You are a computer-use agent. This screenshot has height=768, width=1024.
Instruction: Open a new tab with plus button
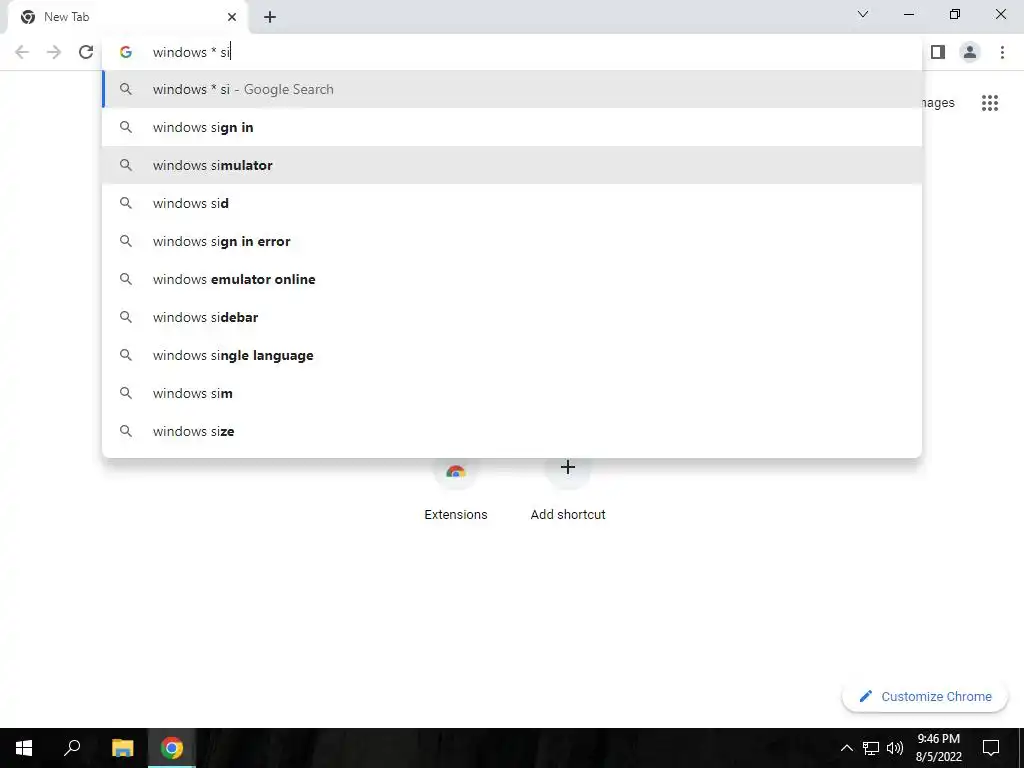click(x=270, y=17)
